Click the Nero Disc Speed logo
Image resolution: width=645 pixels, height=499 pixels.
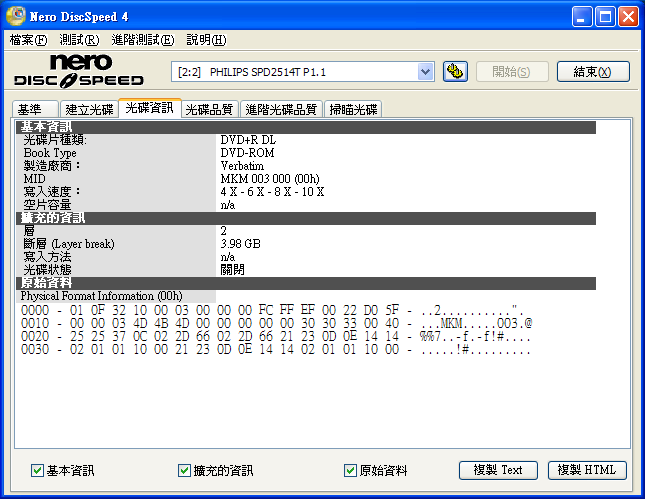(x=79, y=71)
